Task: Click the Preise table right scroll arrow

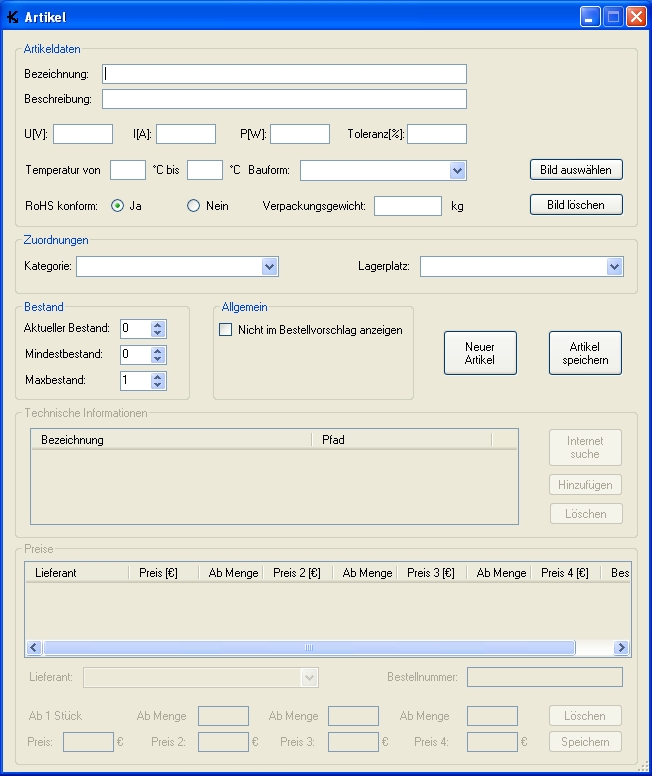Action: click(621, 647)
